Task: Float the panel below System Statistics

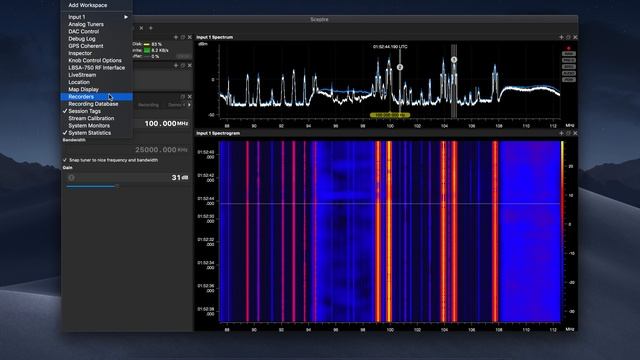Action: [x=183, y=65]
